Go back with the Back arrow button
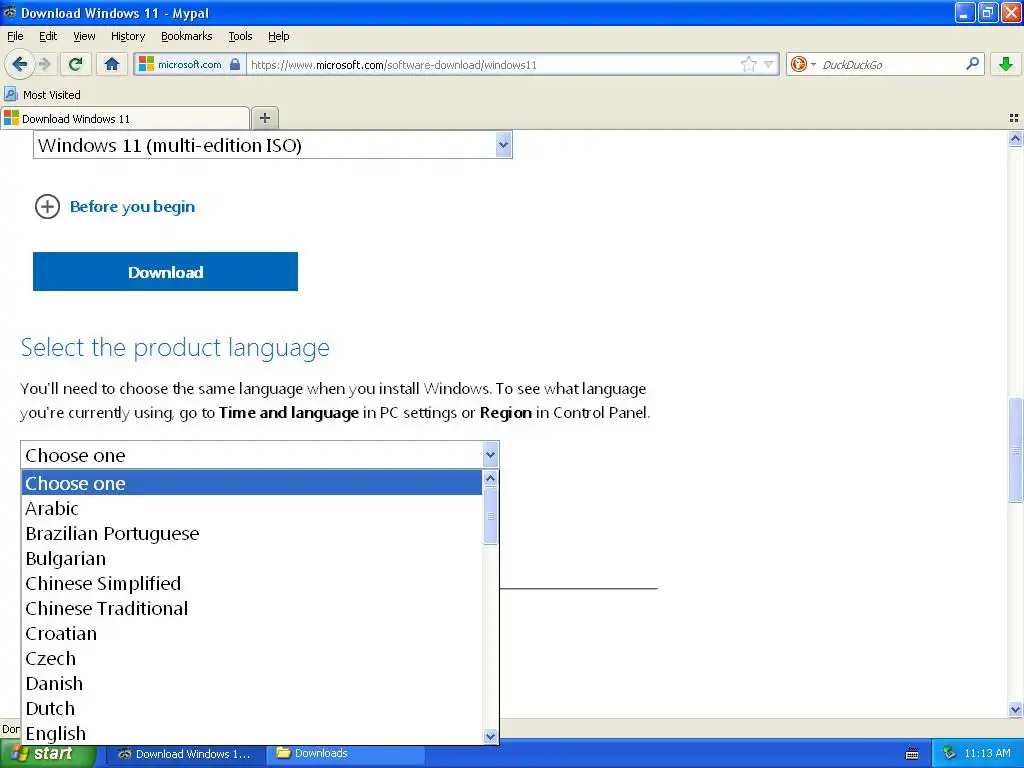The width and height of the screenshot is (1024, 768). (18, 64)
